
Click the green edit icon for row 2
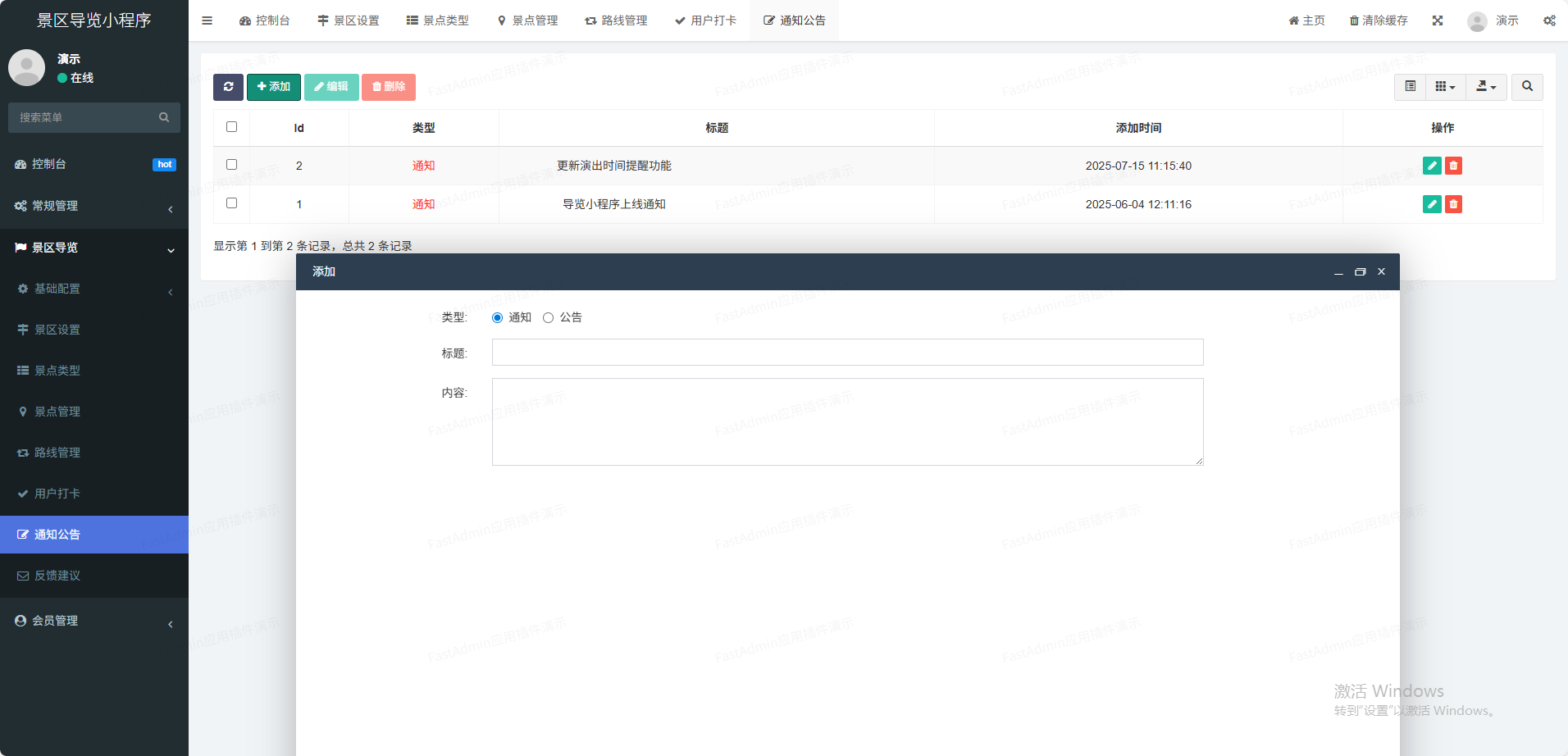1432,166
